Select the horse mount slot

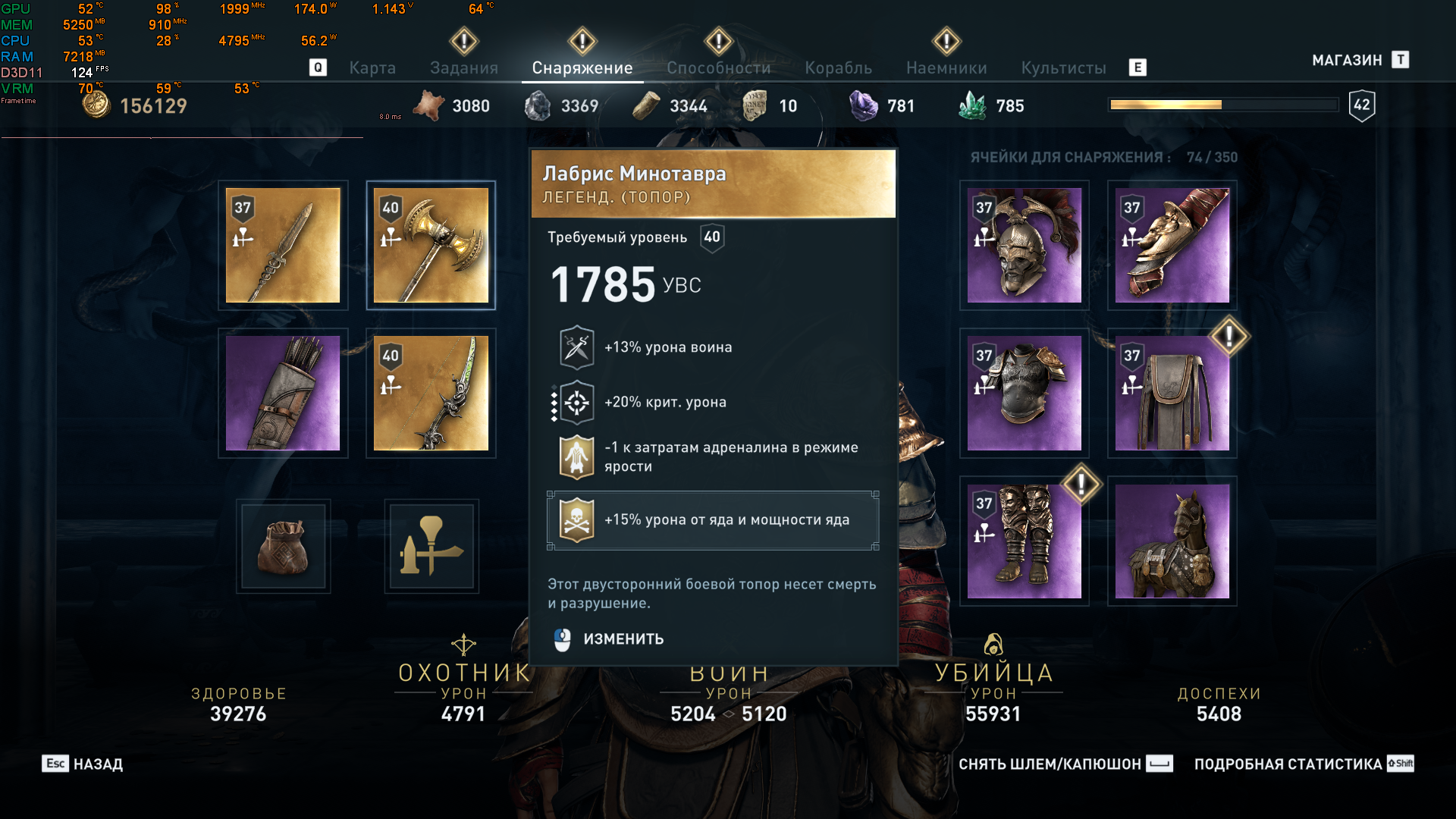pos(1172,541)
